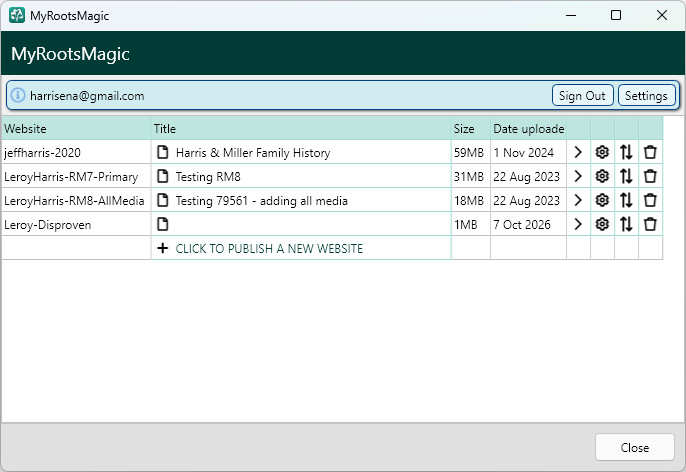Screen dimensions: 686x472
Task: Open settings gear for jeffharris-2020 website
Action: click(602, 152)
